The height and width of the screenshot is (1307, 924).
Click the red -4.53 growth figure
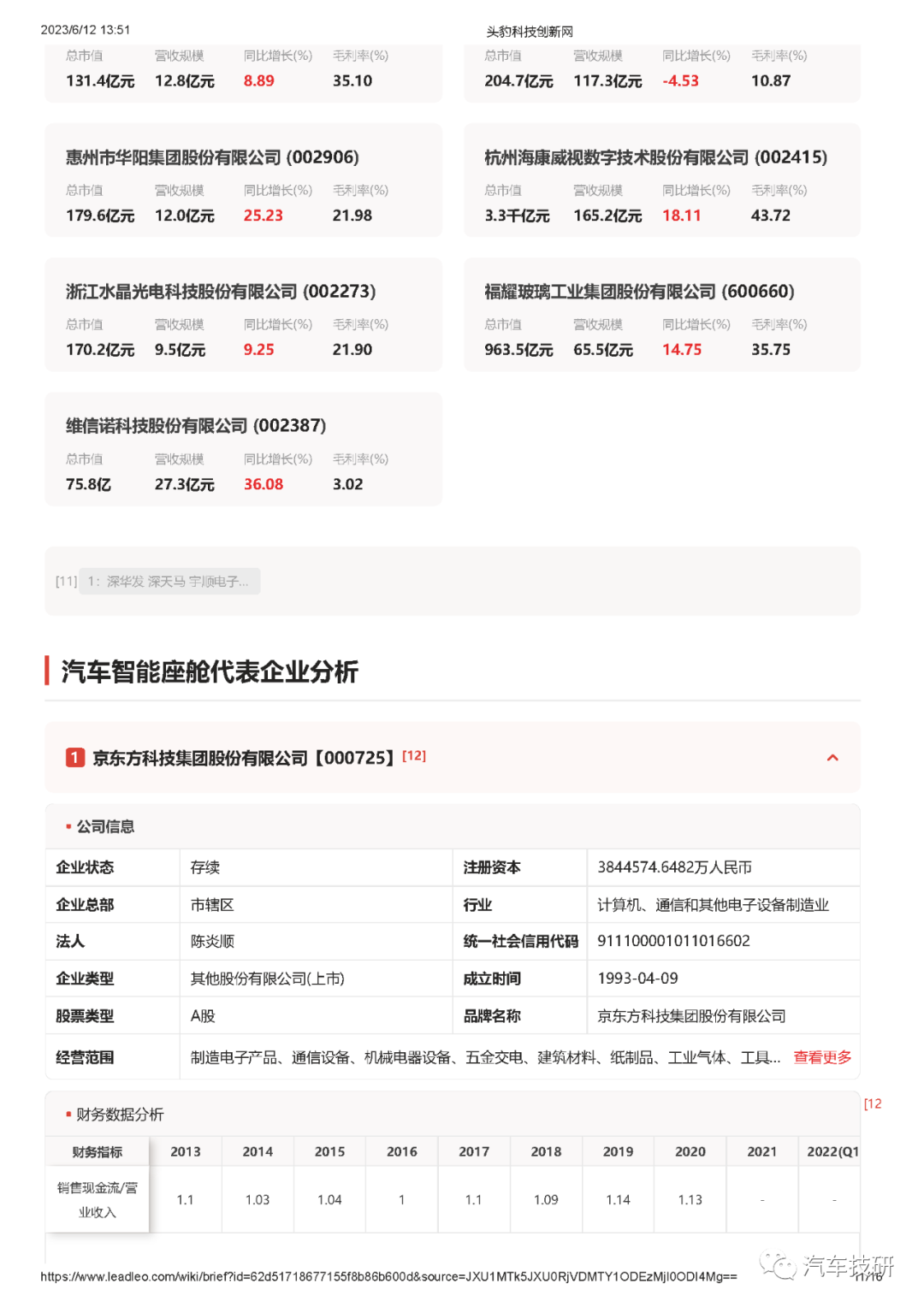click(x=680, y=81)
